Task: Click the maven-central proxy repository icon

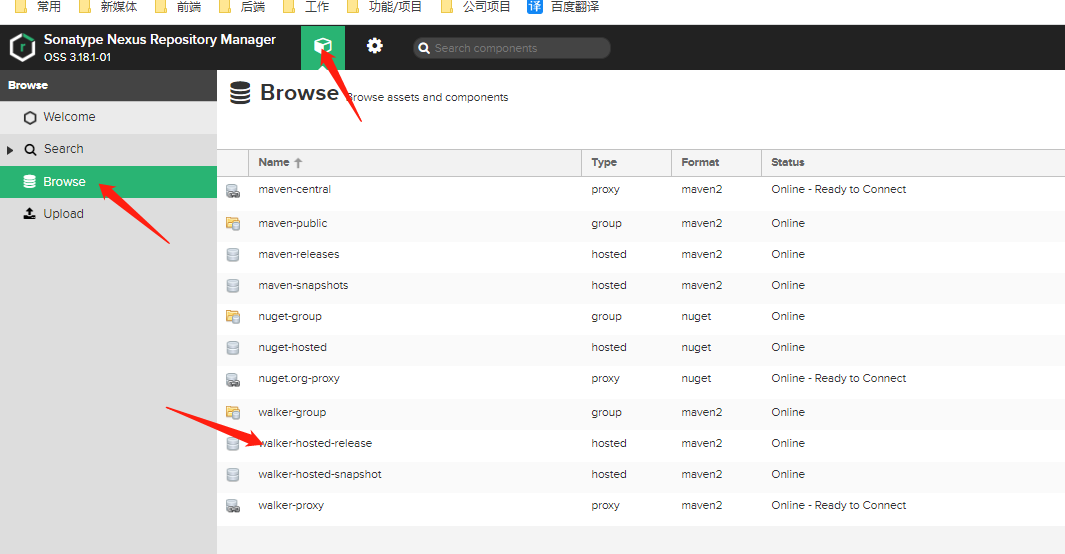Action: tap(233, 191)
